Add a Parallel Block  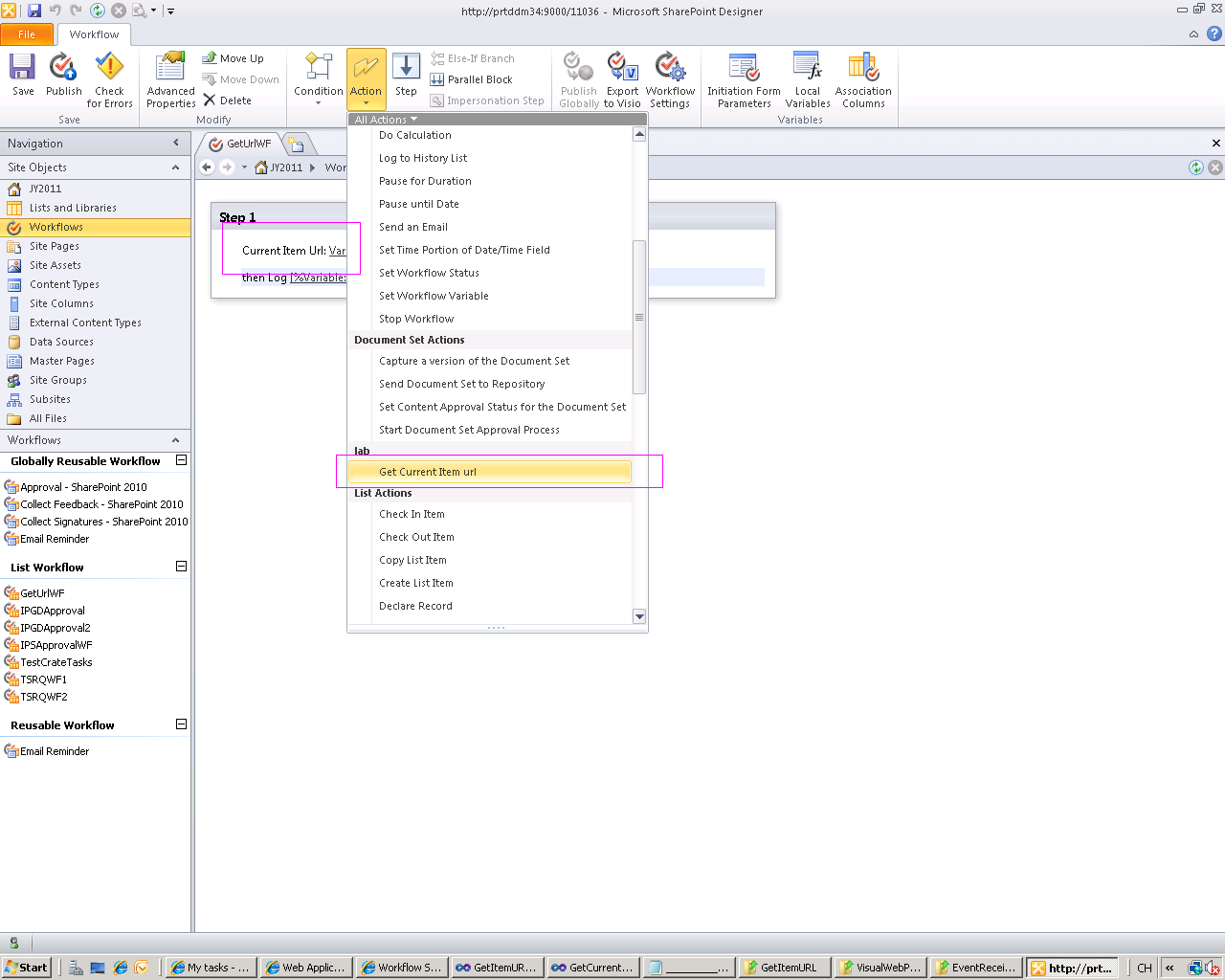(x=471, y=79)
